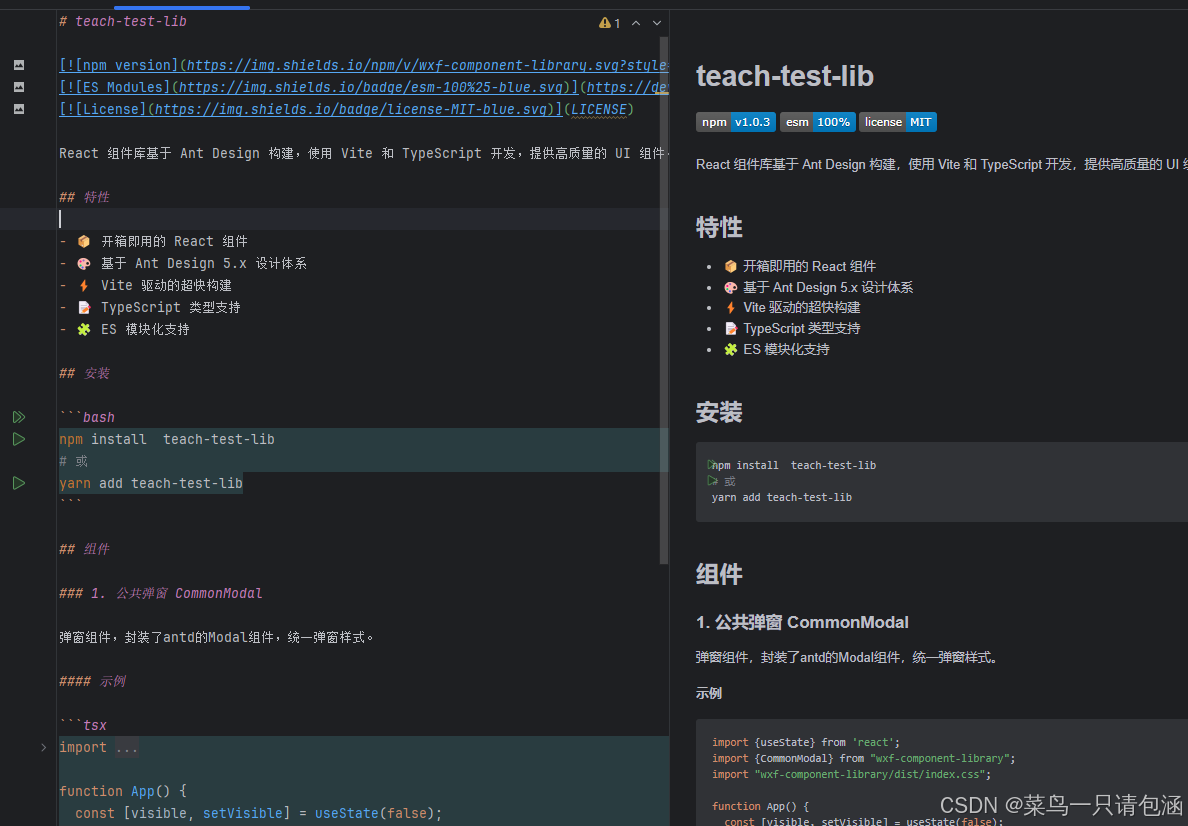Run the npm install teach-test-lib line
1188x826 pixels.
click(19, 439)
